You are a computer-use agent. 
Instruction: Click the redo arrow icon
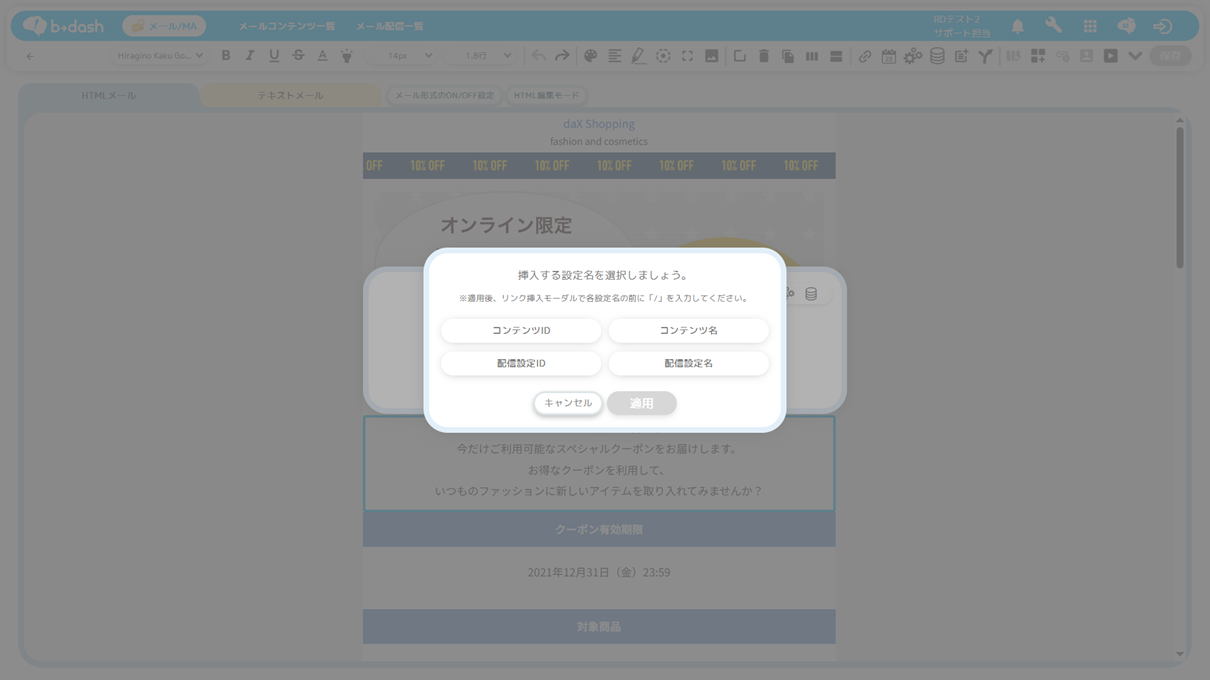[x=562, y=56]
